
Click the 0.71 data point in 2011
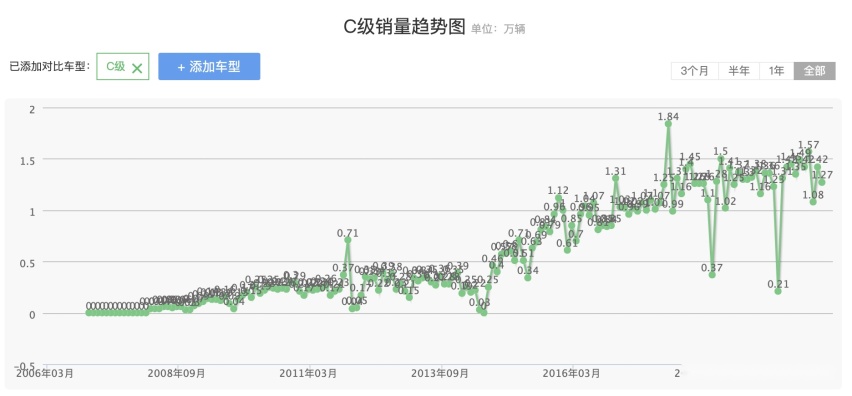tap(348, 240)
